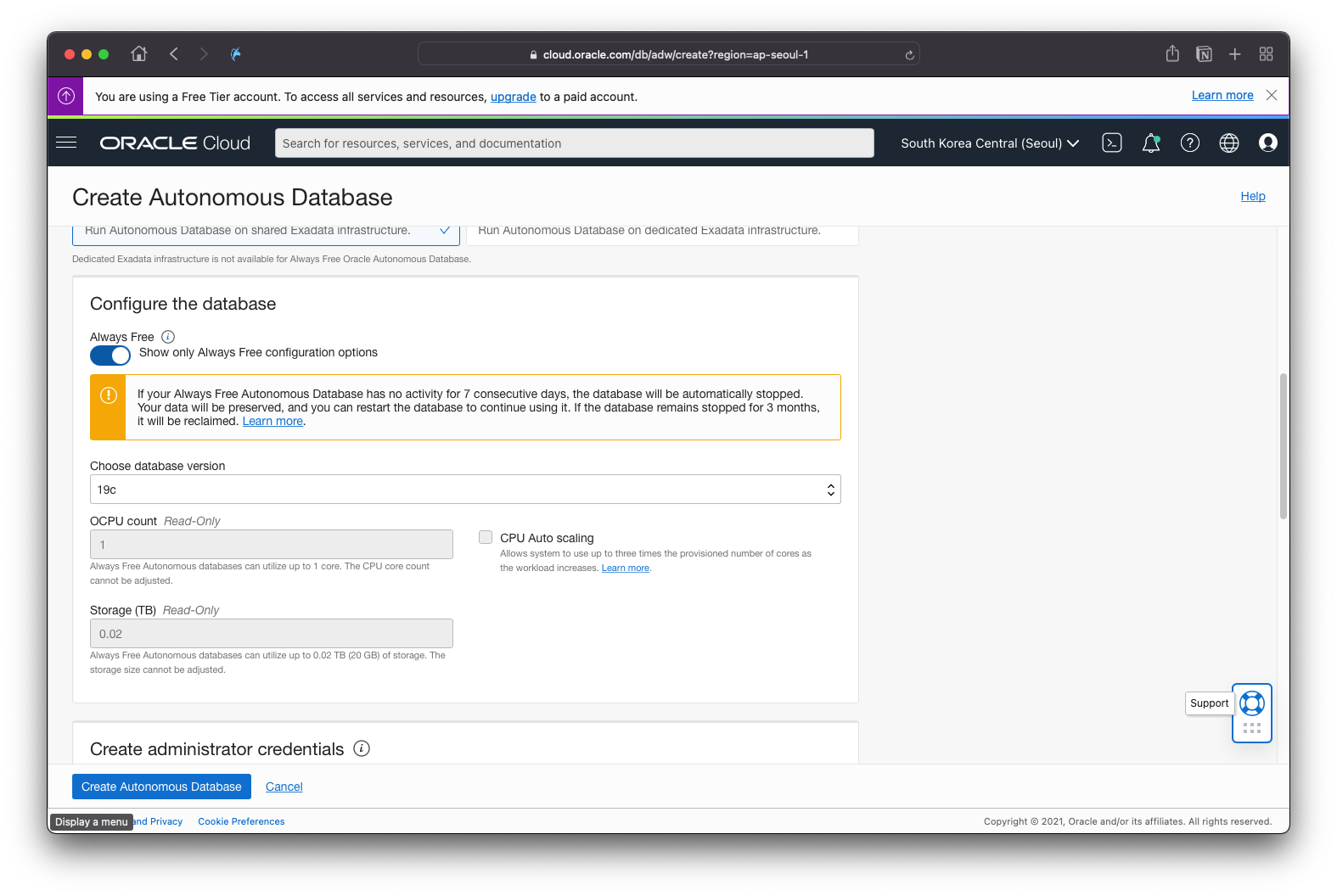Focus the resource search field
The image size is (1337, 896).
(x=574, y=143)
